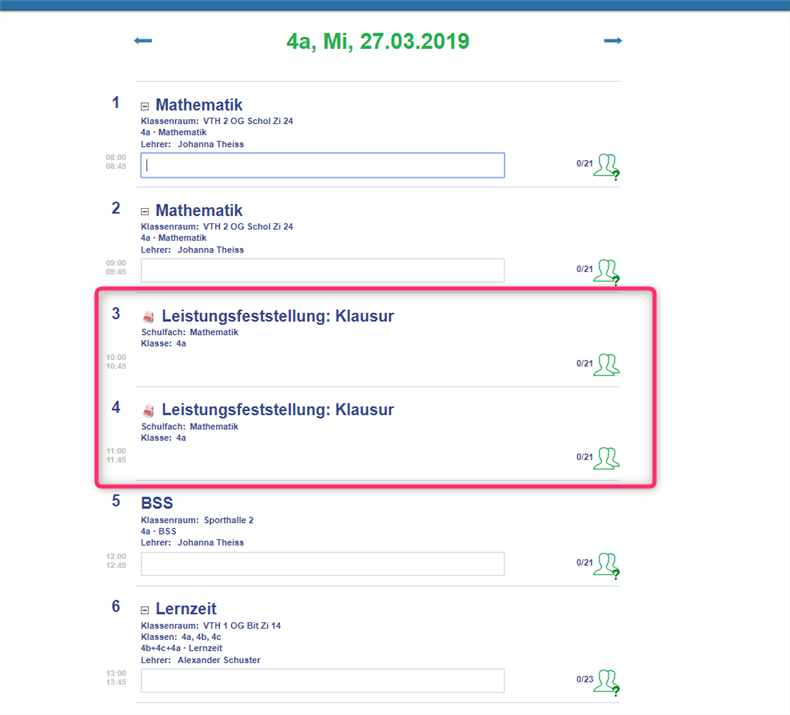Click the exam icon in lesson 4

[148, 410]
